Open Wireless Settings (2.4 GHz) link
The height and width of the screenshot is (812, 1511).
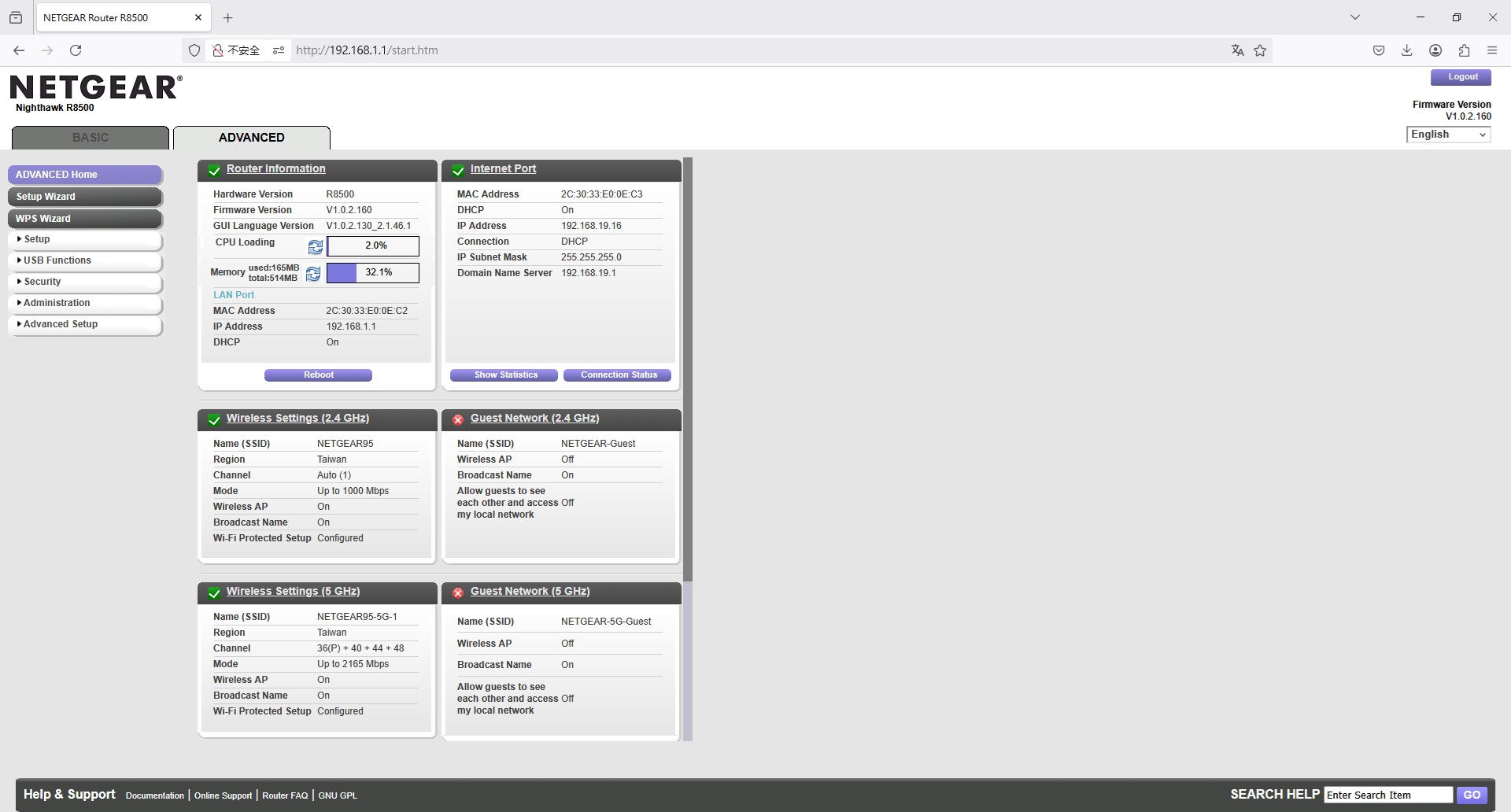297,418
